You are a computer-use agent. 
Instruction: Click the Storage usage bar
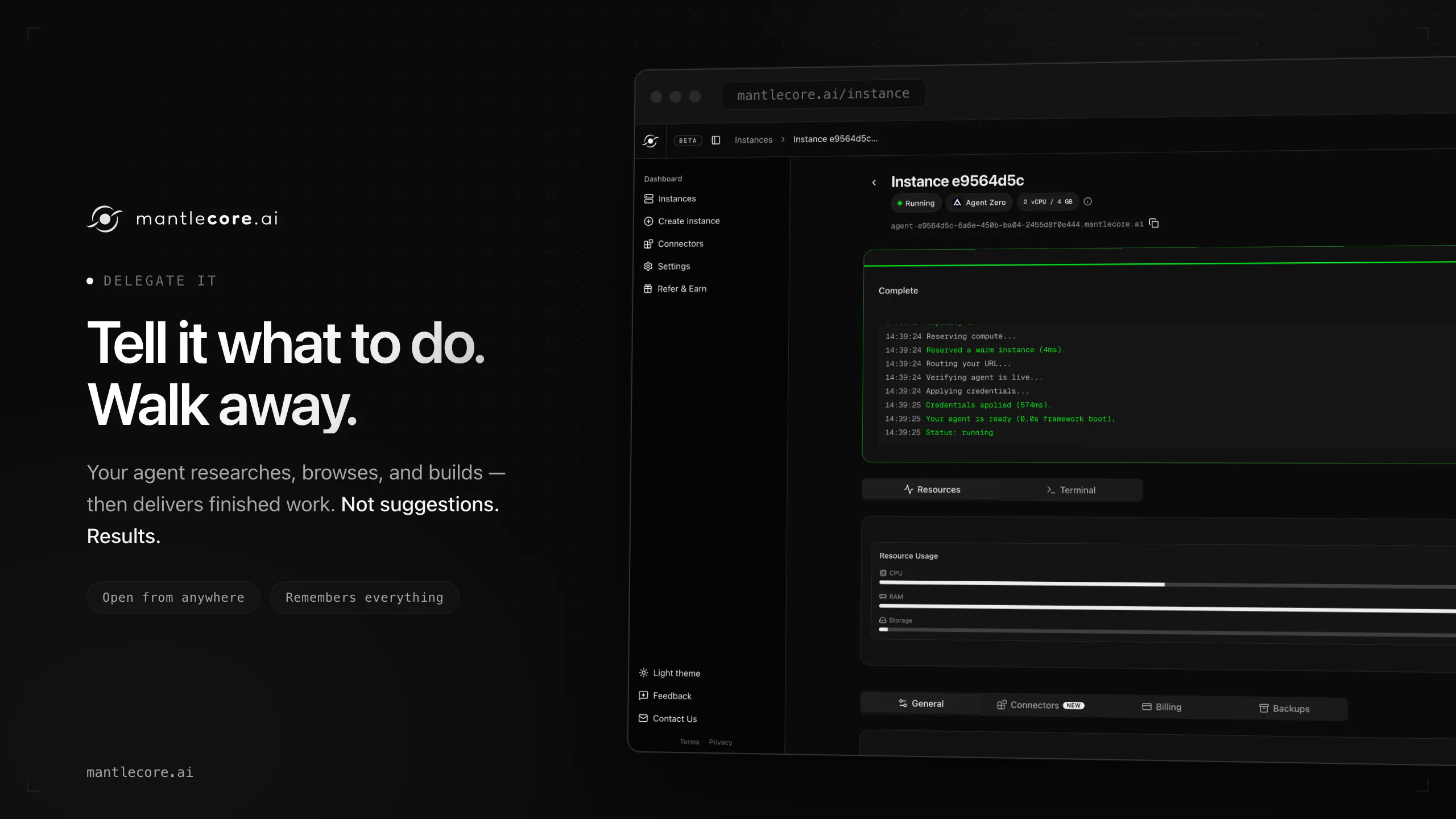tap(1167, 631)
